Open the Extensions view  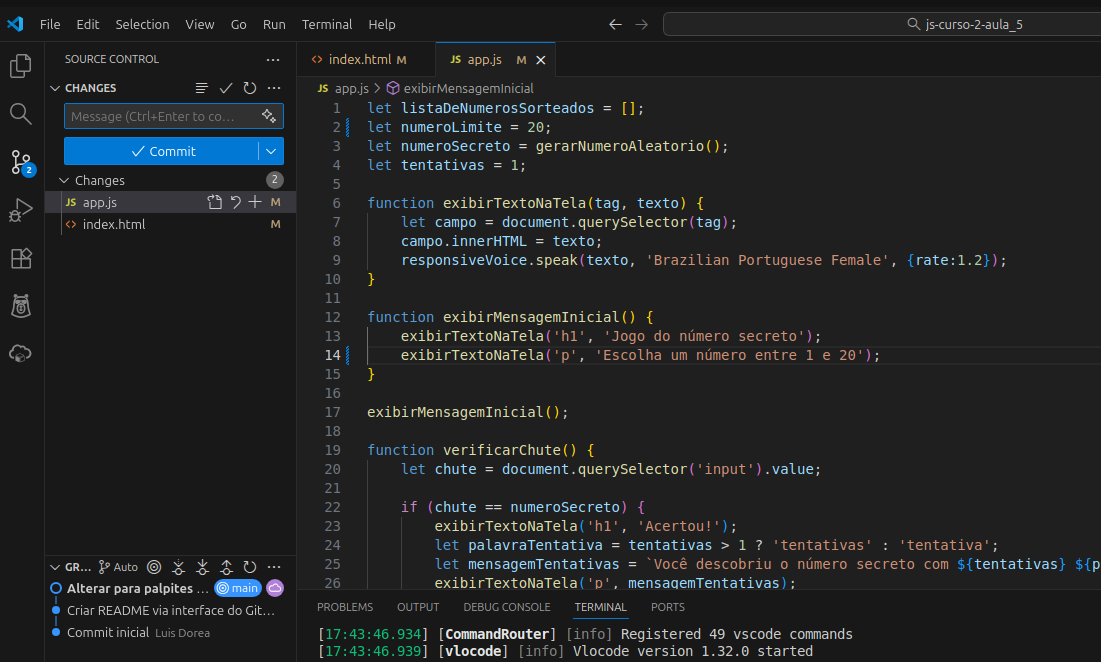pyautogui.click(x=21, y=258)
